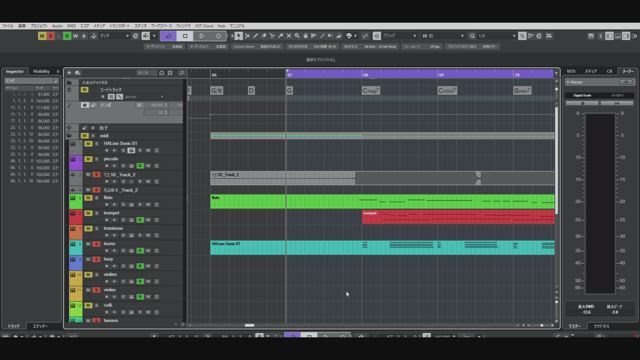Select the Zoom magnifier tool

click(x=297, y=36)
